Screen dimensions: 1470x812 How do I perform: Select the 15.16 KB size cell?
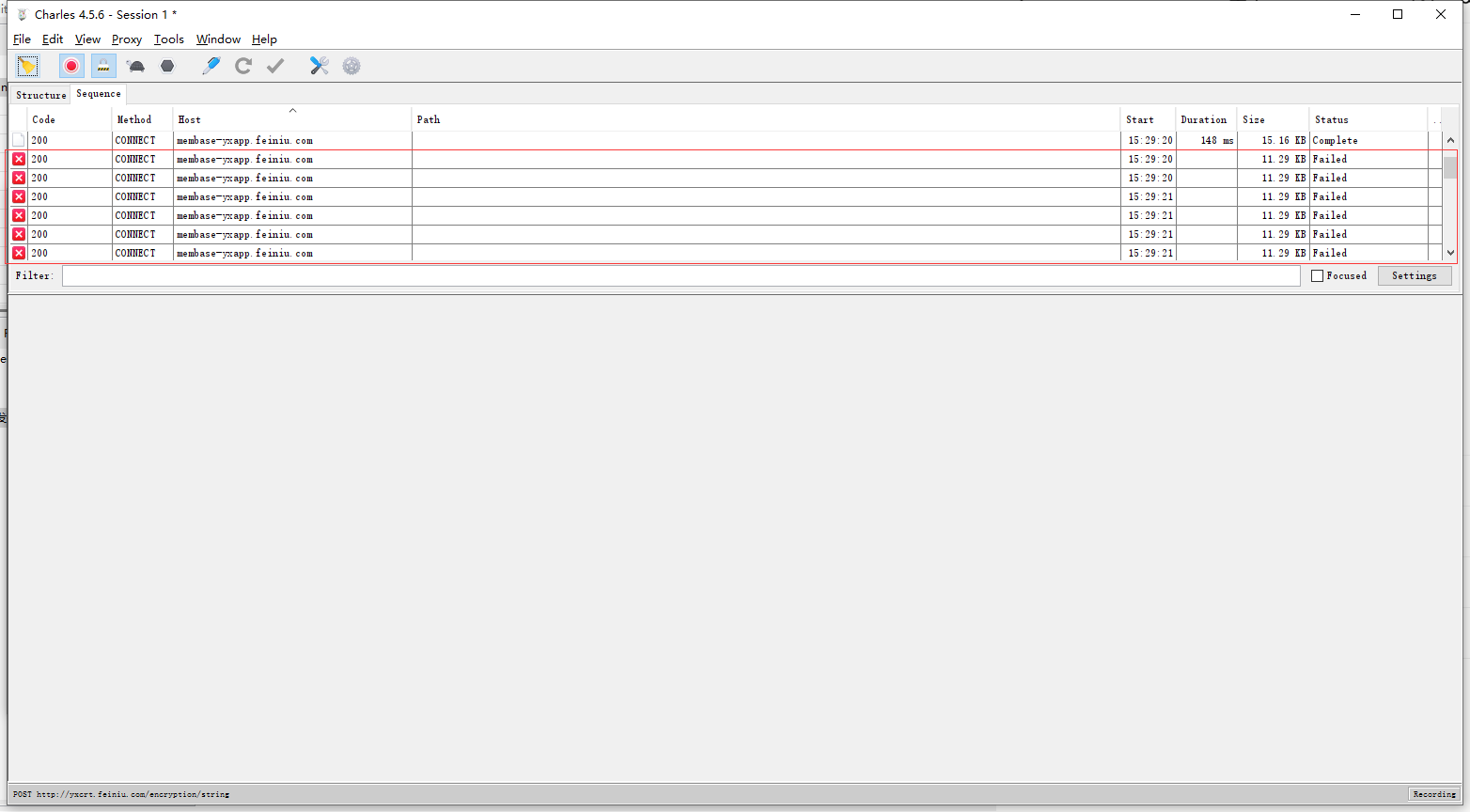(1273, 140)
